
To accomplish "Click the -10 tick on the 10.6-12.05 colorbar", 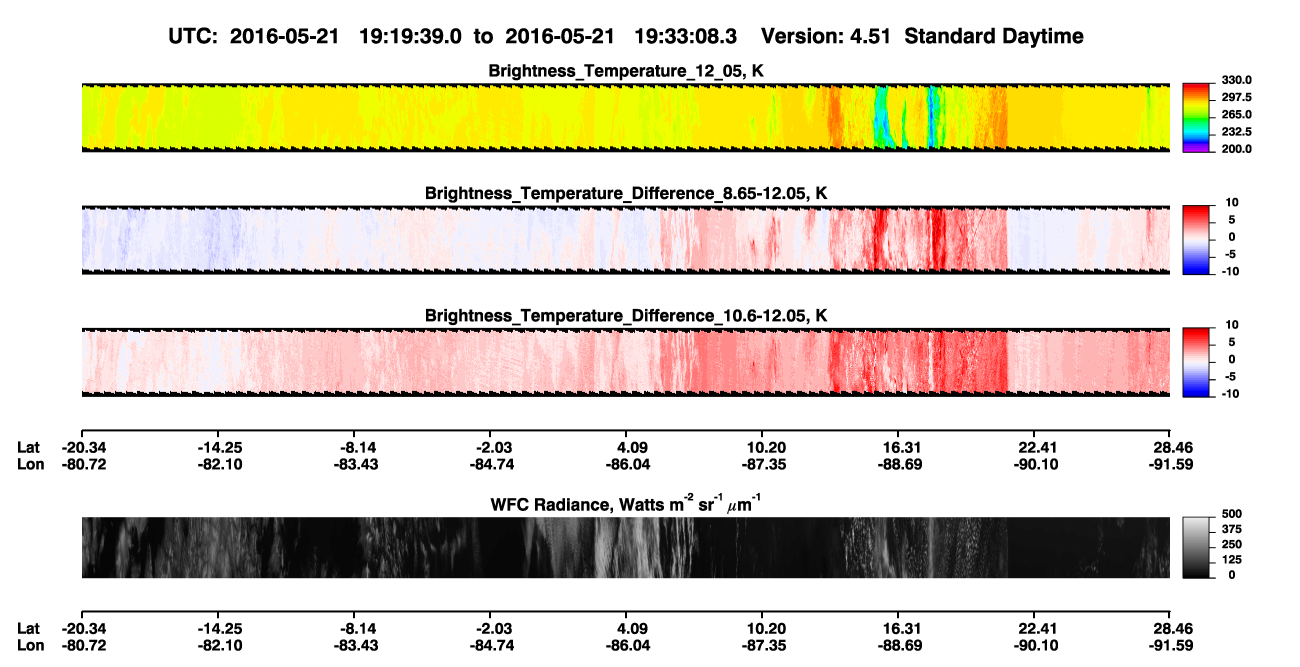I will coord(1228,394).
